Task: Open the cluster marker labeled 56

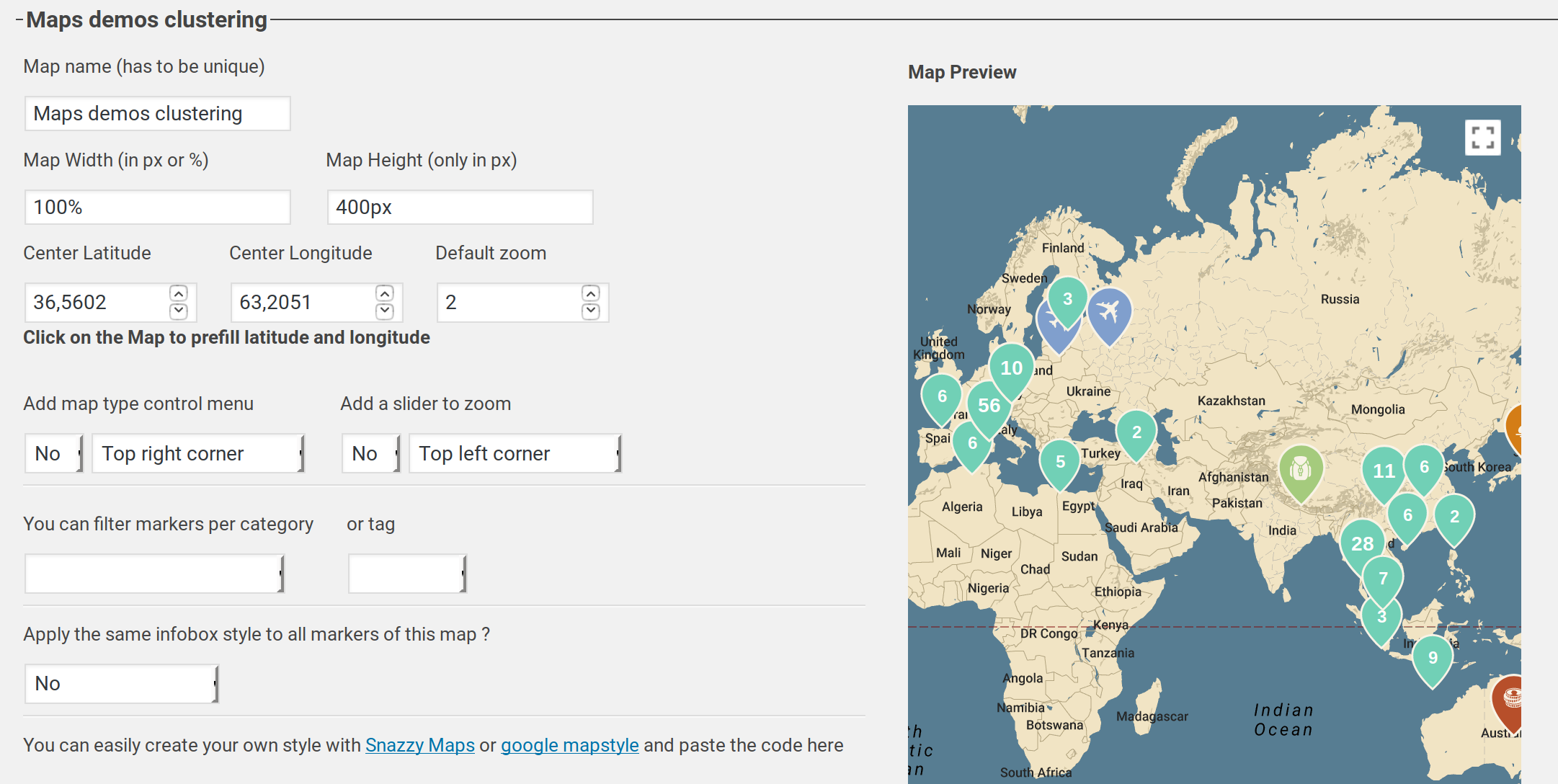Action: pos(989,406)
